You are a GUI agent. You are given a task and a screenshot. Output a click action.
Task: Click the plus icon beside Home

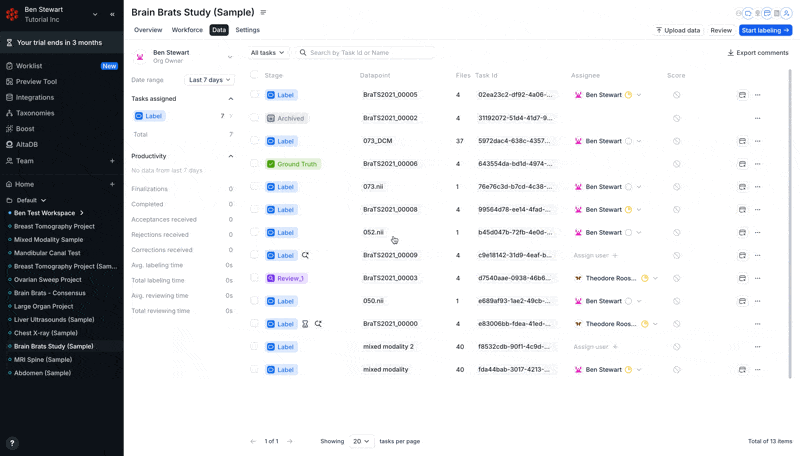pyautogui.click(x=112, y=184)
